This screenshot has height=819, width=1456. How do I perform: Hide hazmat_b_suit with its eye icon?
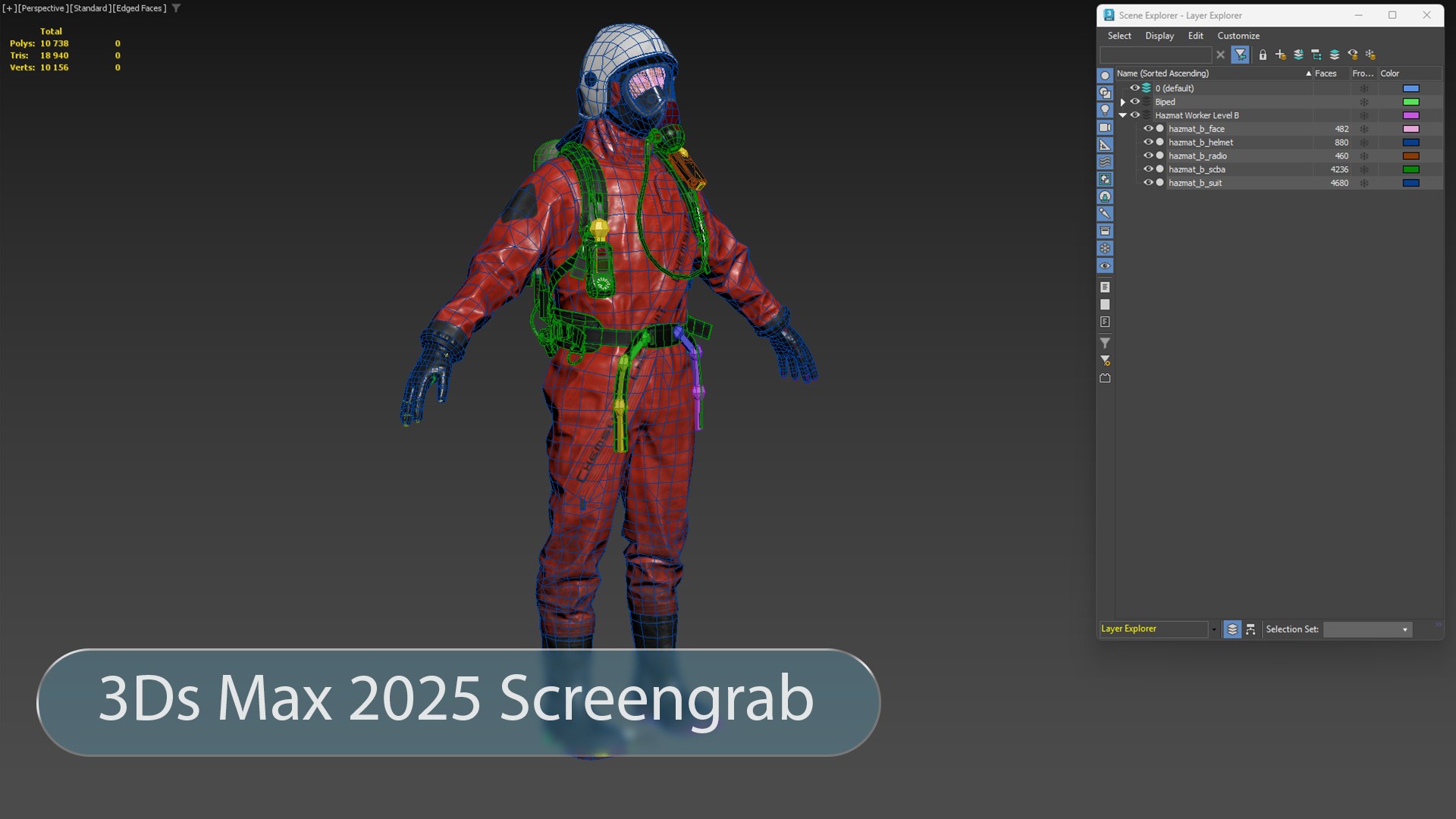coord(1148,183)
